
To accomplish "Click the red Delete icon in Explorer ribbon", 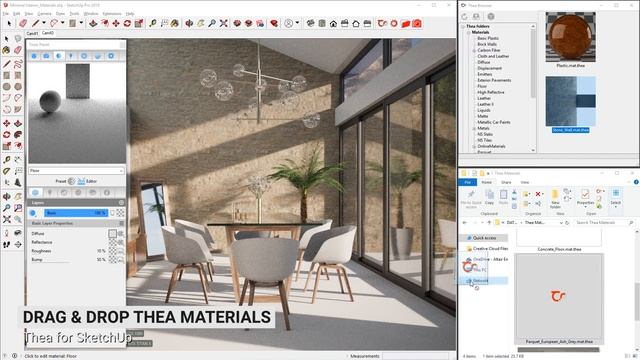I will [538, 194].
